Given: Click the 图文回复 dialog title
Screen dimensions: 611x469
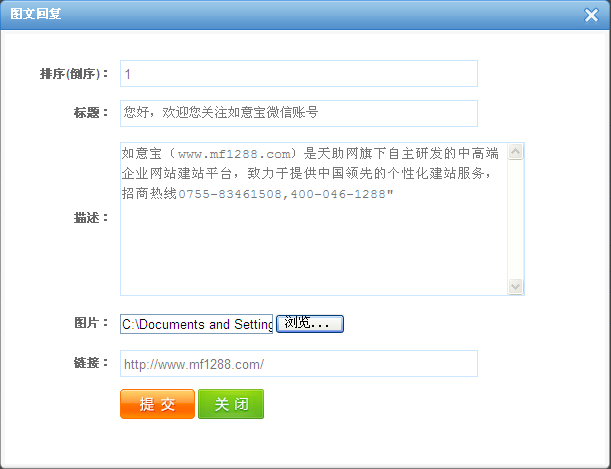Looking at the screenshot, I should click(35, 14).
